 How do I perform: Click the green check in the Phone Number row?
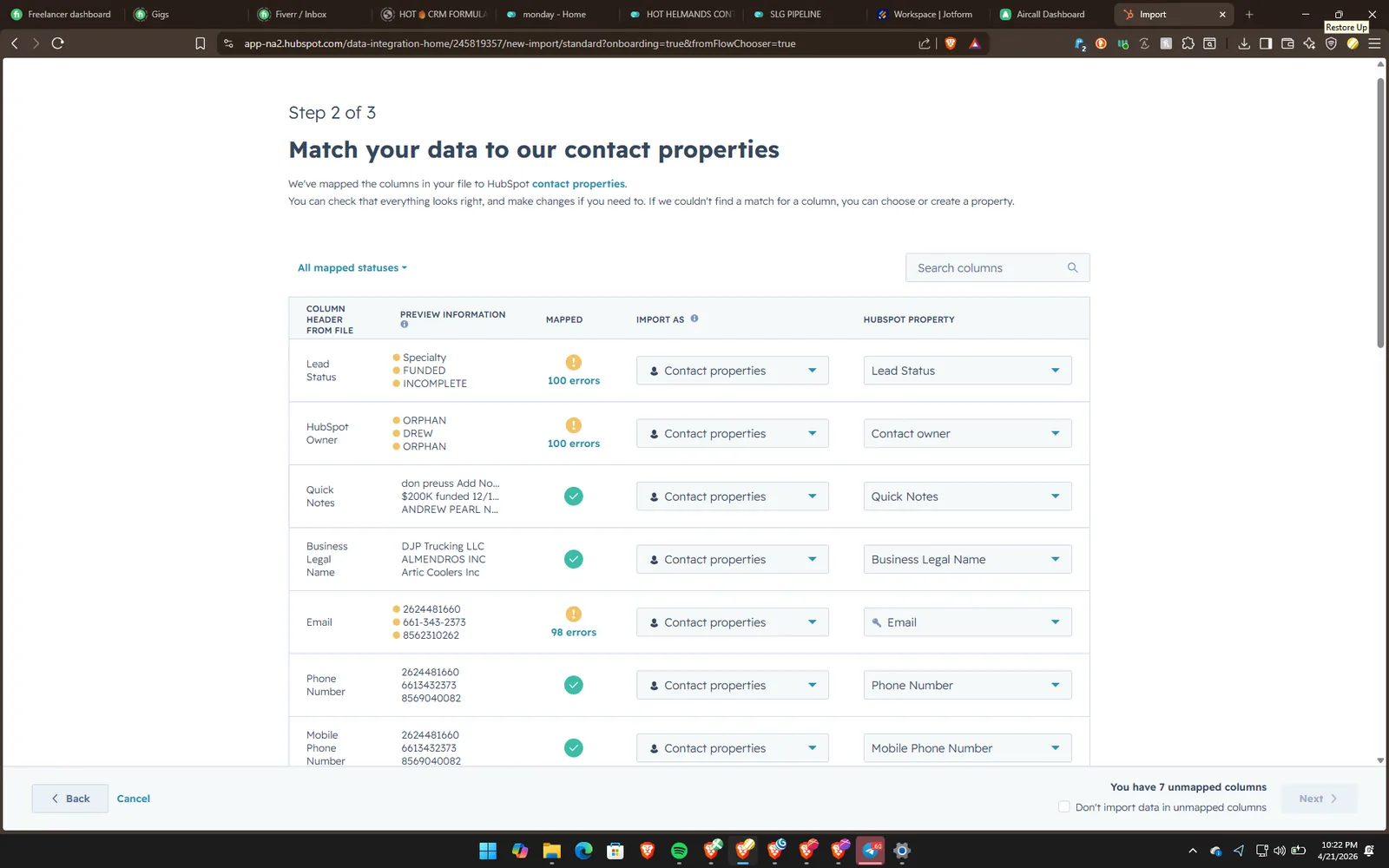point(574,685)
